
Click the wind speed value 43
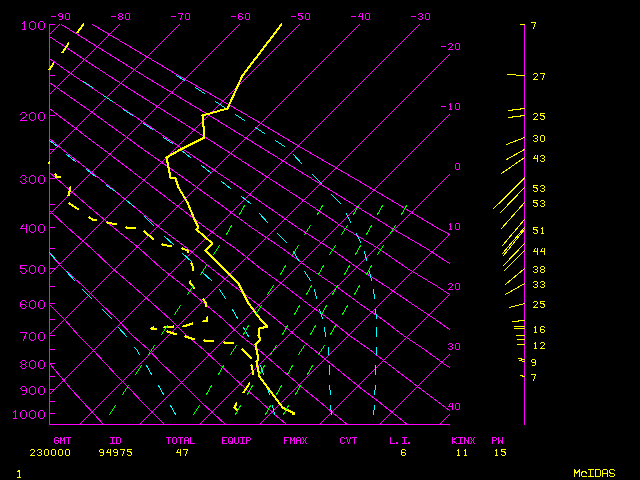point(538,159)
